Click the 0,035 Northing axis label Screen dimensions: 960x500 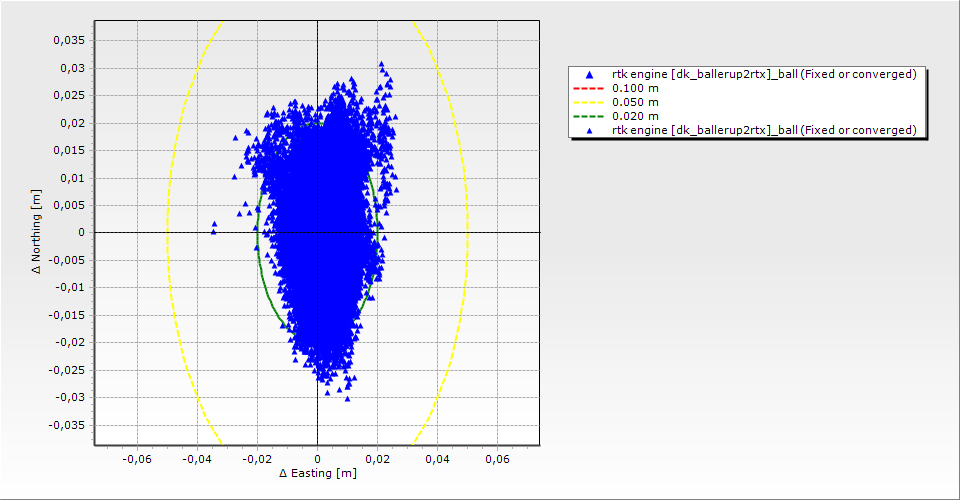[x=69, y=40]
